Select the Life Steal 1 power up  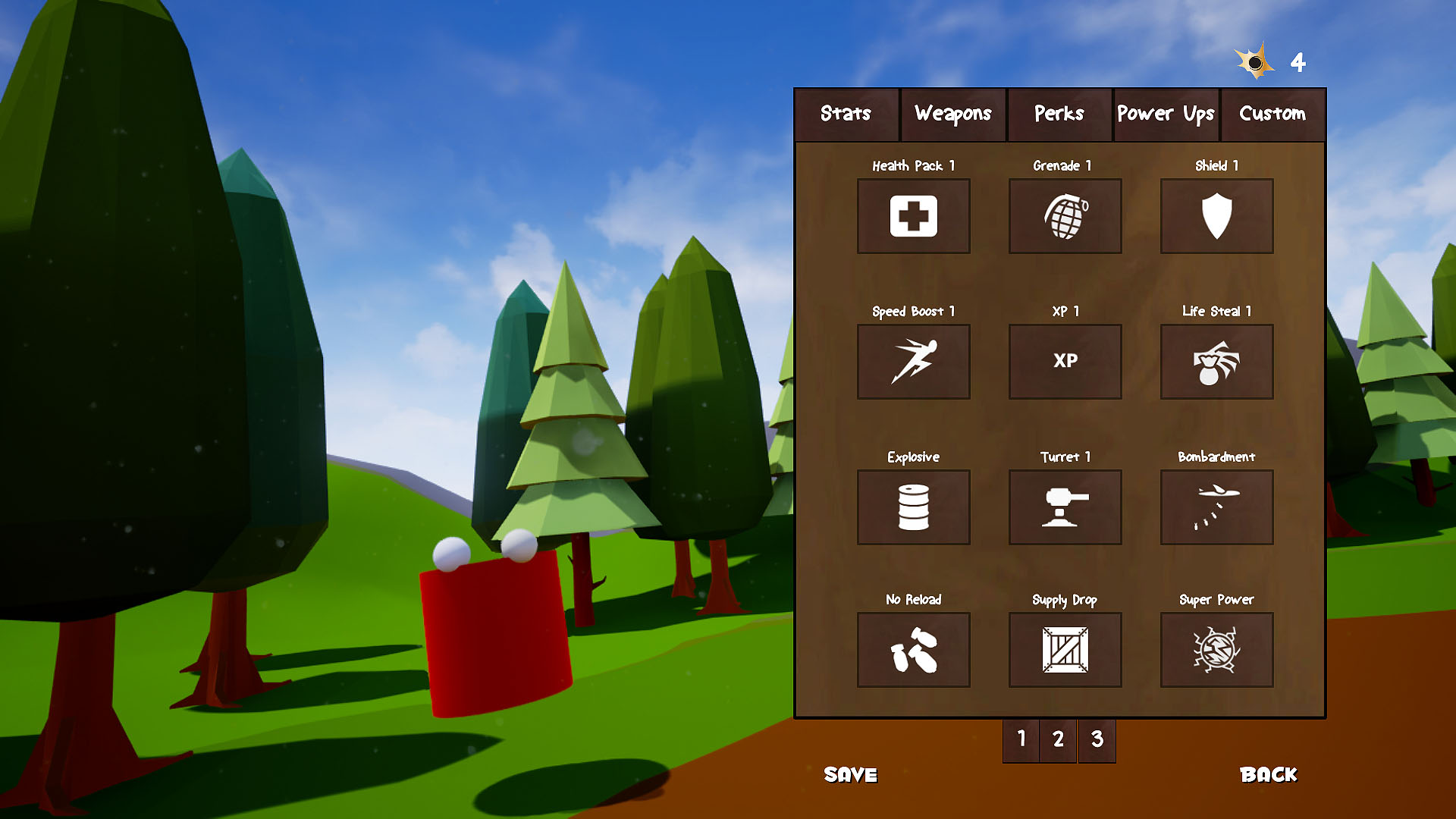[1216, 362]
